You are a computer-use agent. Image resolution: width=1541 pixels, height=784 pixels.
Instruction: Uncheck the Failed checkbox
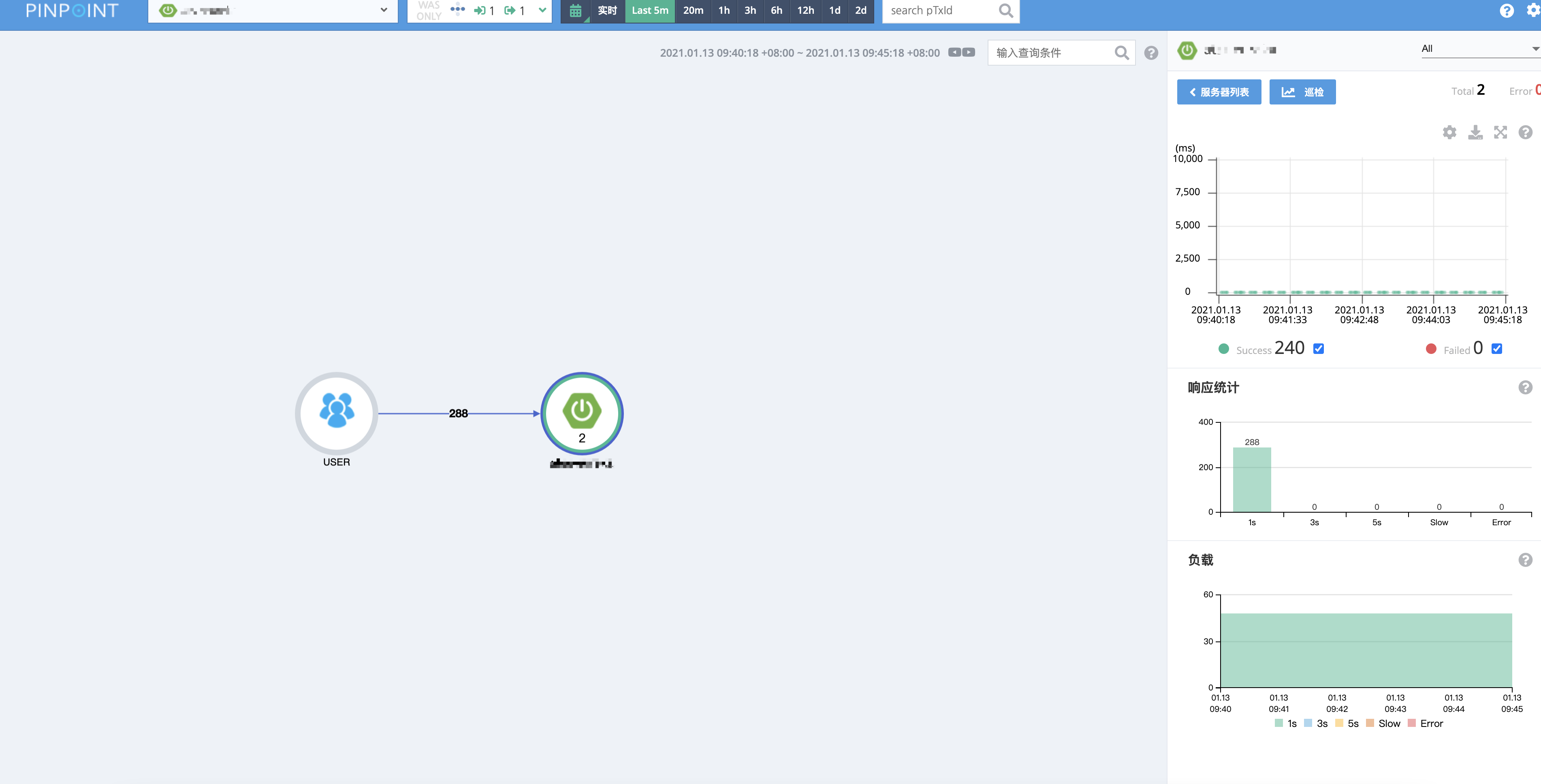pos(1497,349)
